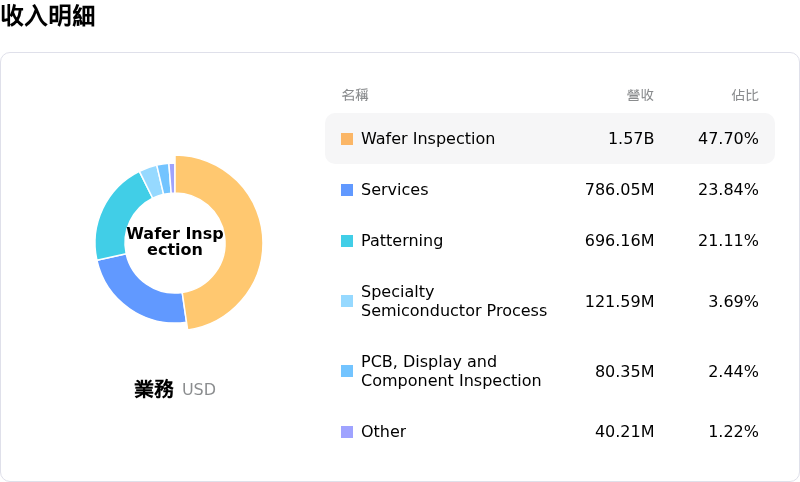Click the blue Services legend swatch
The image size is (800, 482).
(x=347, y=190)
